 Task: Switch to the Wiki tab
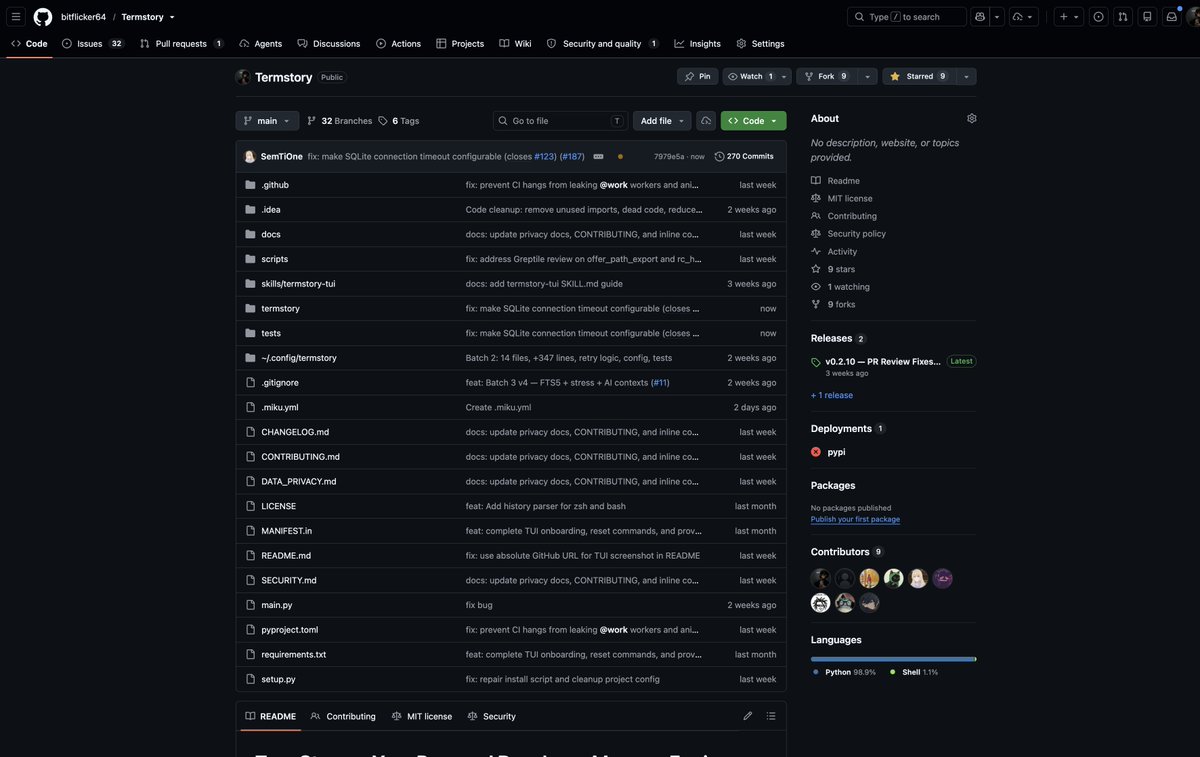516,44
